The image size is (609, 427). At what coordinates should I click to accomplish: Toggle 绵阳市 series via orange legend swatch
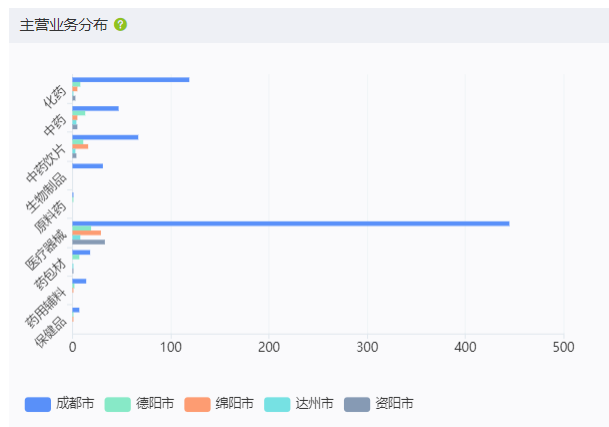coord(197,404)
